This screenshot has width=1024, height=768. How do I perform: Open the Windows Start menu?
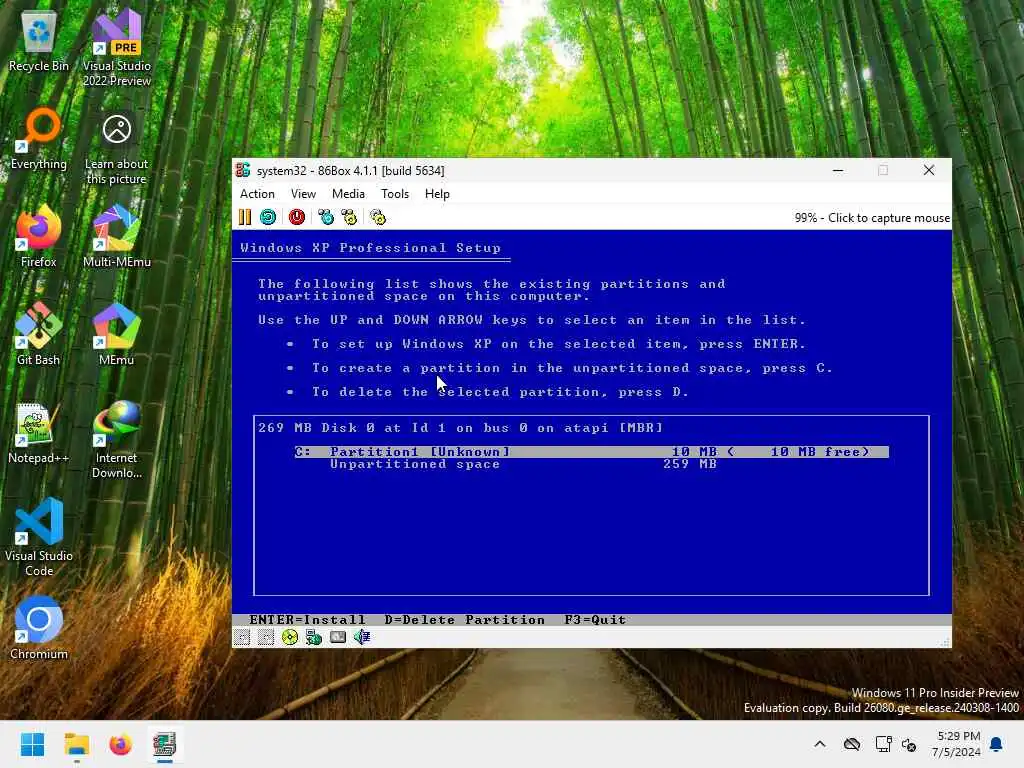(32, 744)
